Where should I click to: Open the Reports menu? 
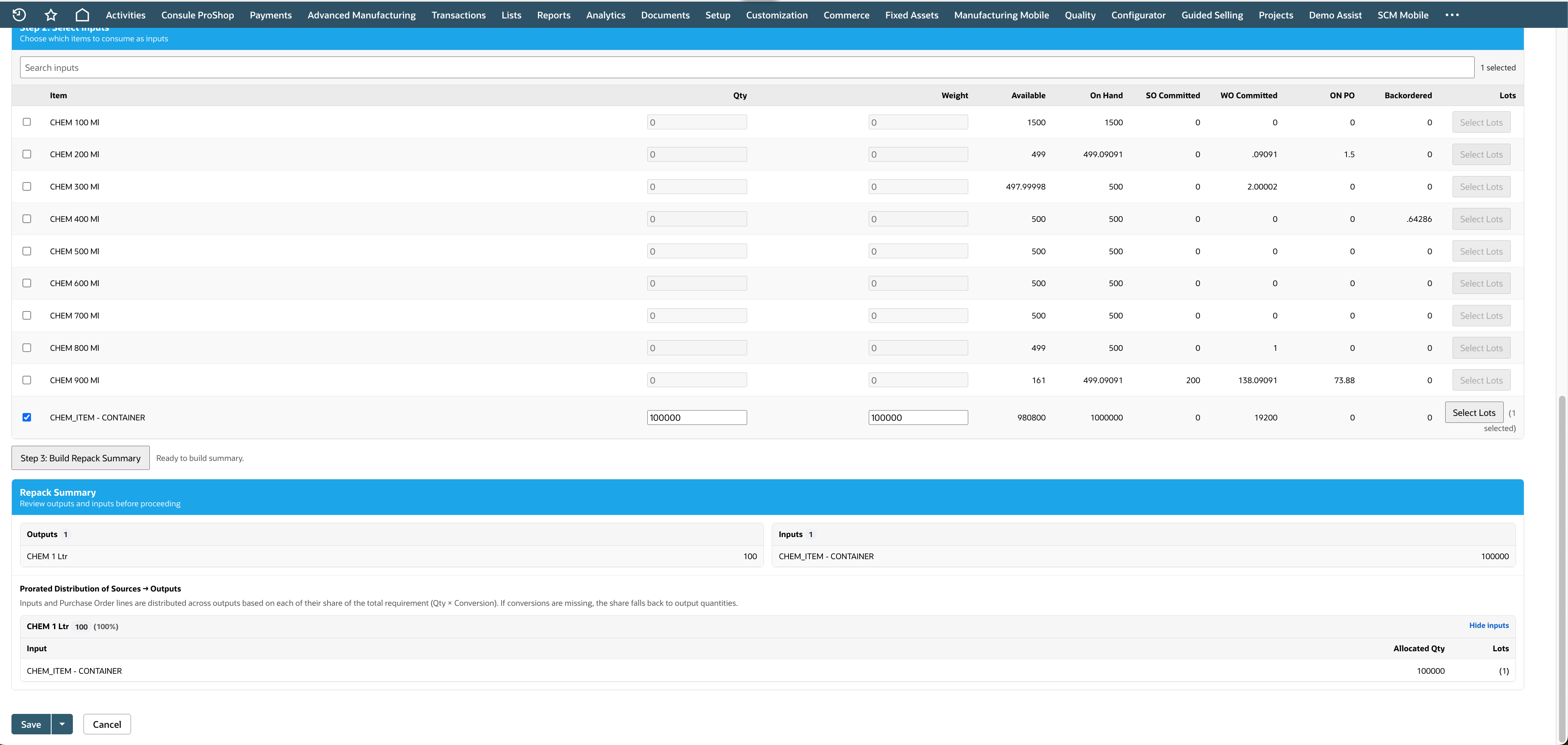[x=554, y=15]
